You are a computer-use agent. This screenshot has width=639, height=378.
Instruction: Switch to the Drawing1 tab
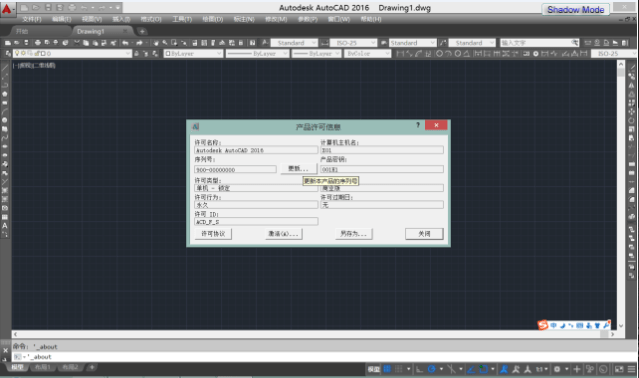[102, 31]
